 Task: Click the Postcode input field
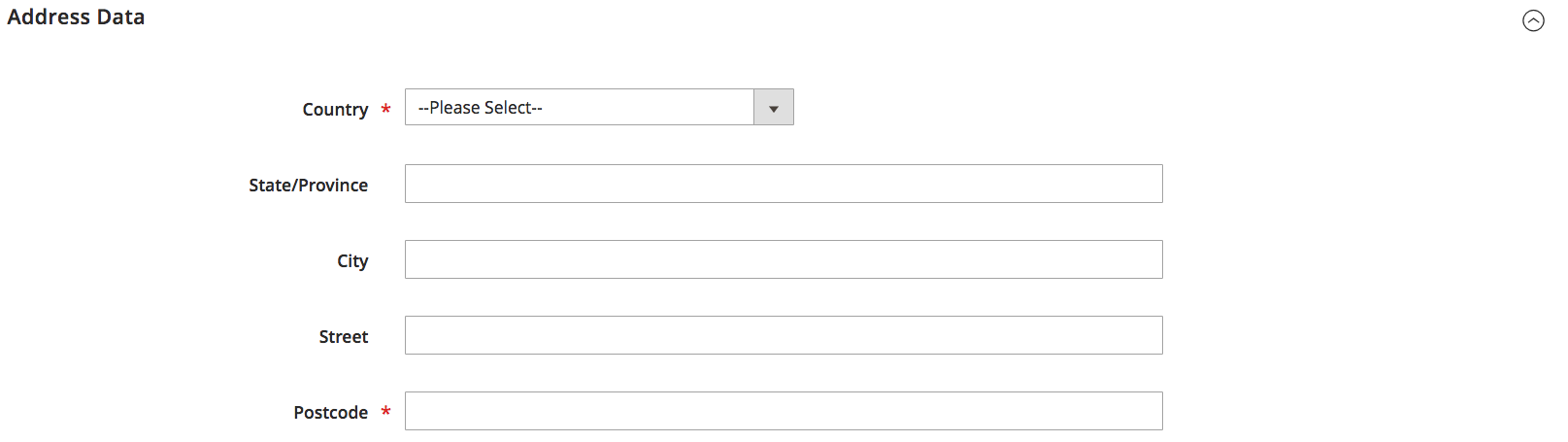pos(784,411)
